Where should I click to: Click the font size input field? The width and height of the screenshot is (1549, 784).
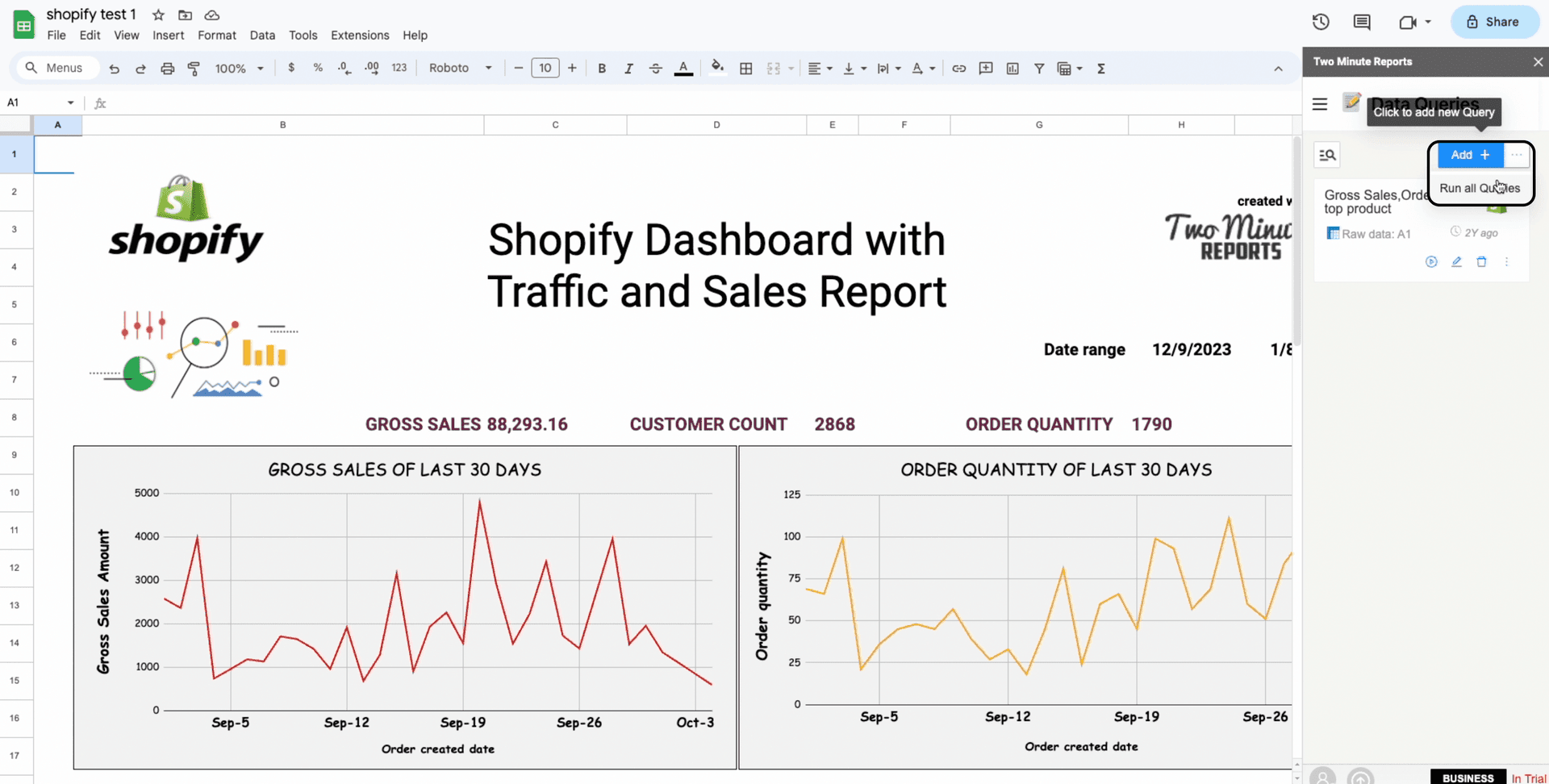pos(545,68)
